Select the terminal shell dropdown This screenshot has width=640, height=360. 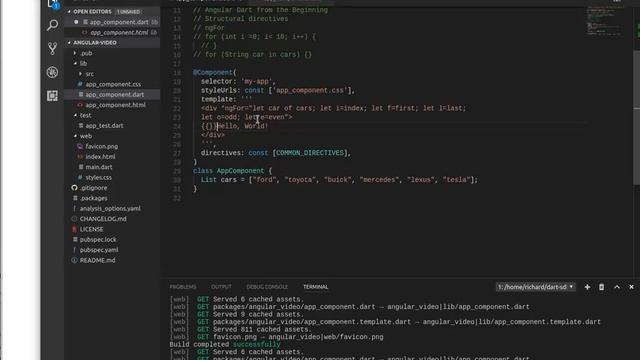click(x=536, y=287)
